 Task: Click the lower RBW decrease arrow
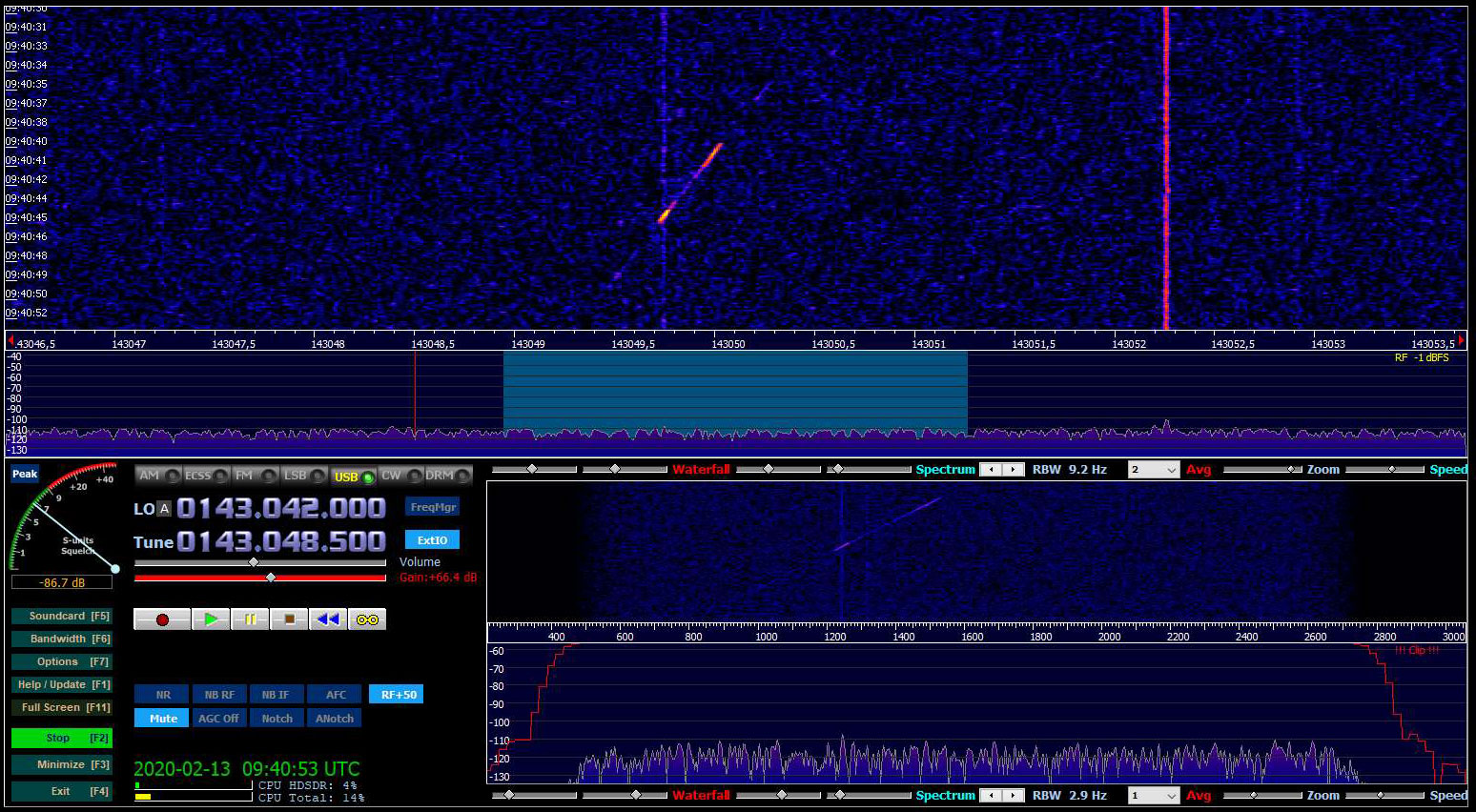[x=992, y=795]
